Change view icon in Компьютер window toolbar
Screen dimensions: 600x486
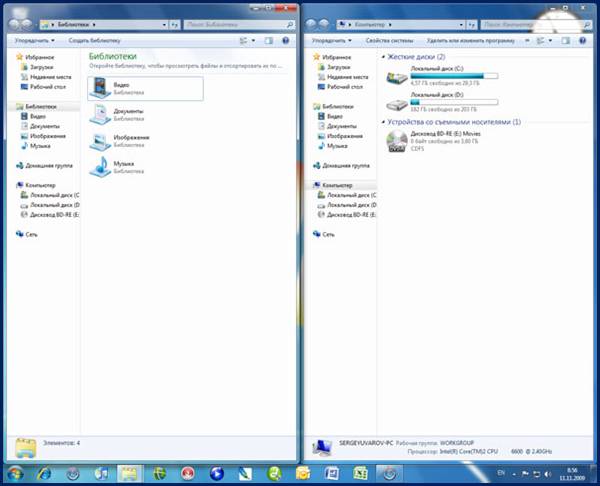(x=540, y=40)
